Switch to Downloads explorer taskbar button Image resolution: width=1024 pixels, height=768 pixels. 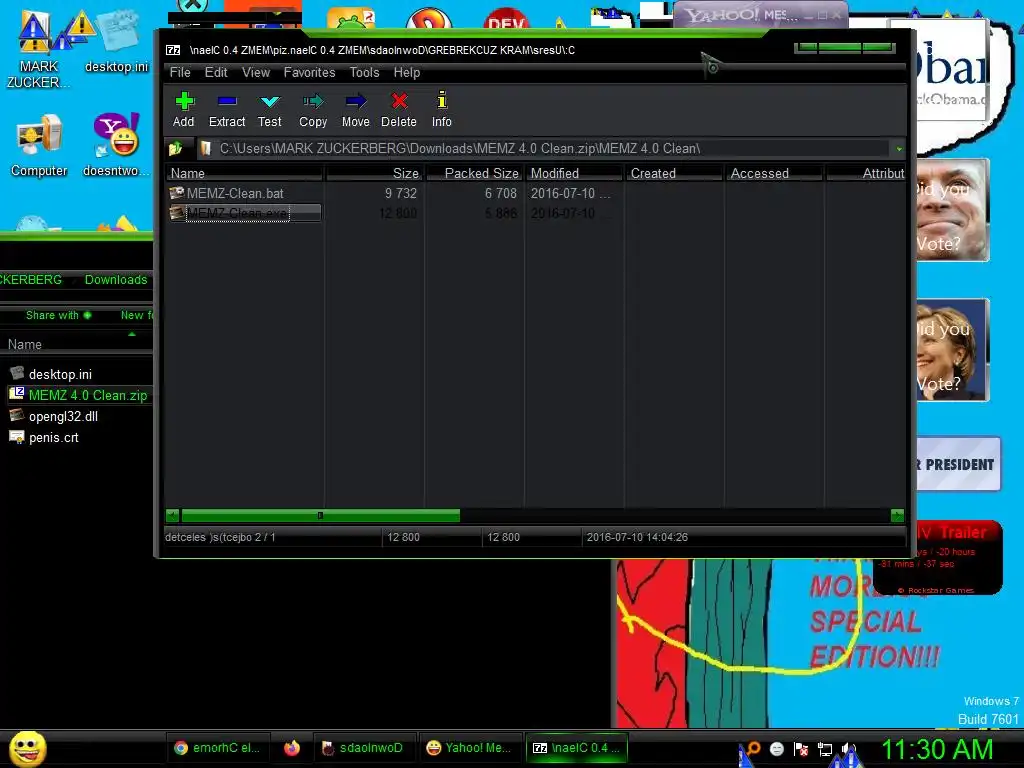(363, 748)
